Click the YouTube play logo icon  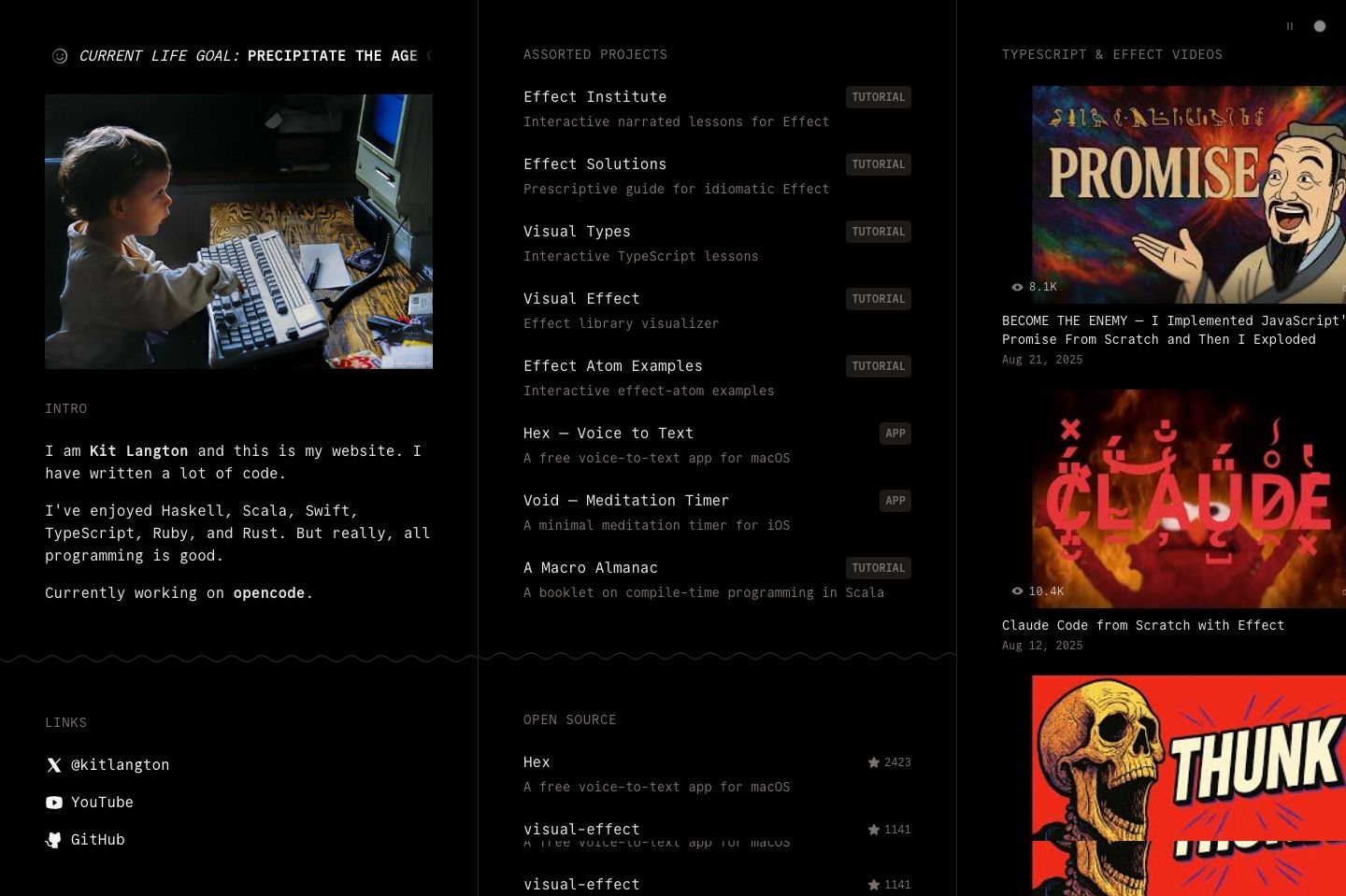coord(54,803)
